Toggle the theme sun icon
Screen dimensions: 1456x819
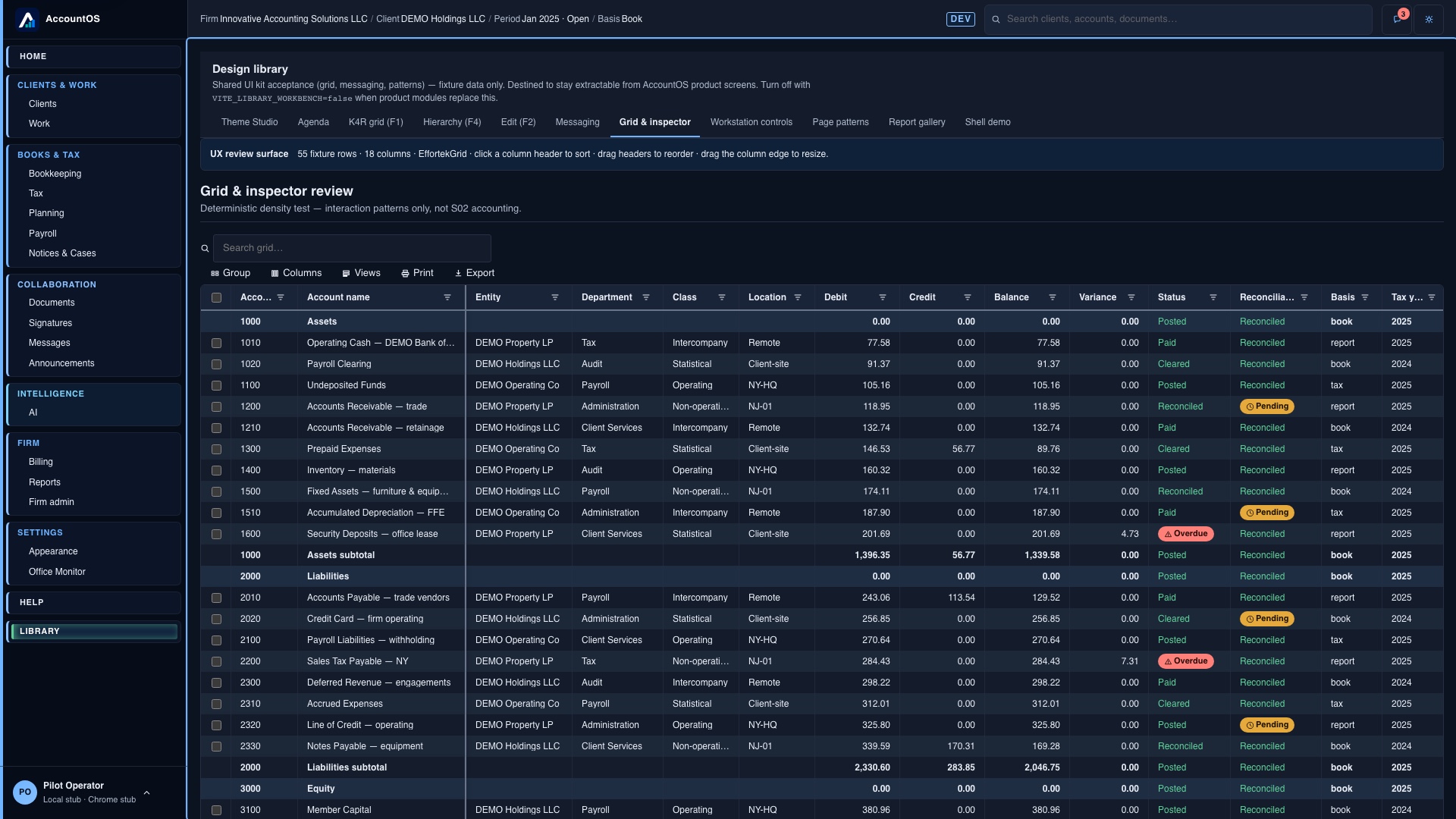[1429, 19]
